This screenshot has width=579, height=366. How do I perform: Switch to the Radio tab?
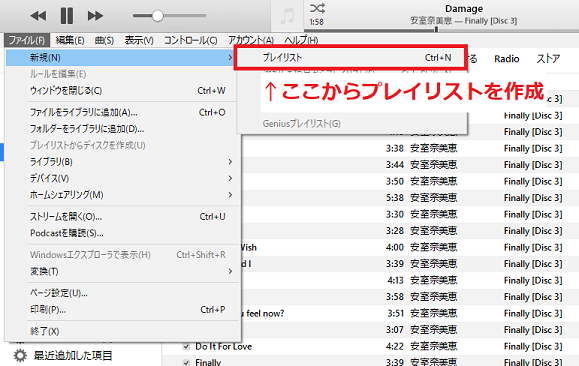point(507,59)
